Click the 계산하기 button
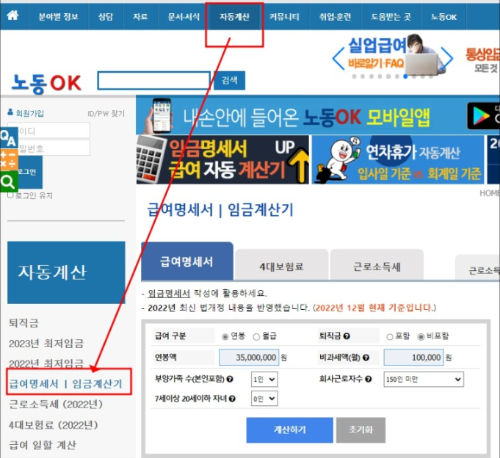 point(290,430)
